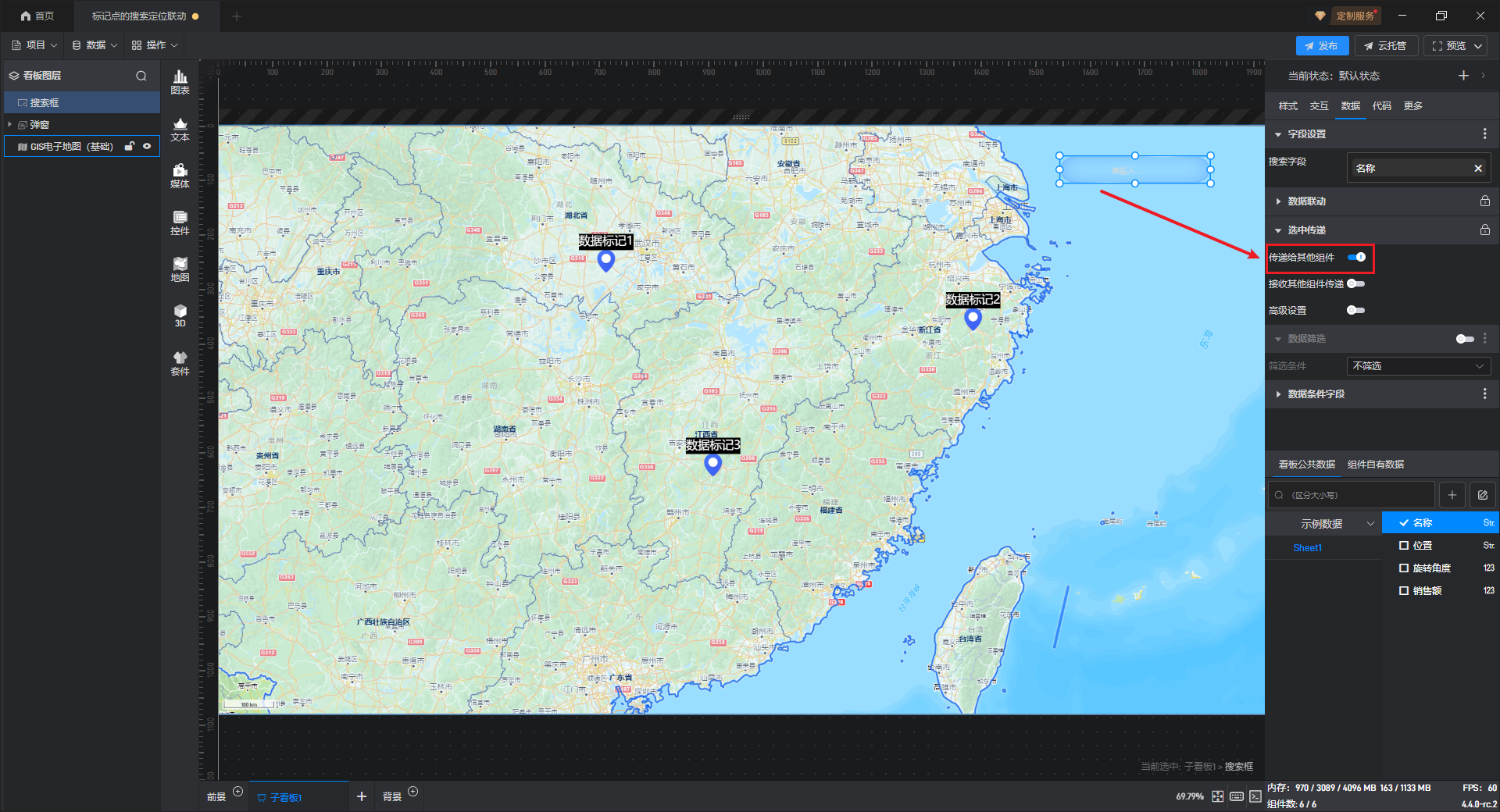Check the 销售额 field checkbox
The image size is (1500, 812).
[1404, 591]
